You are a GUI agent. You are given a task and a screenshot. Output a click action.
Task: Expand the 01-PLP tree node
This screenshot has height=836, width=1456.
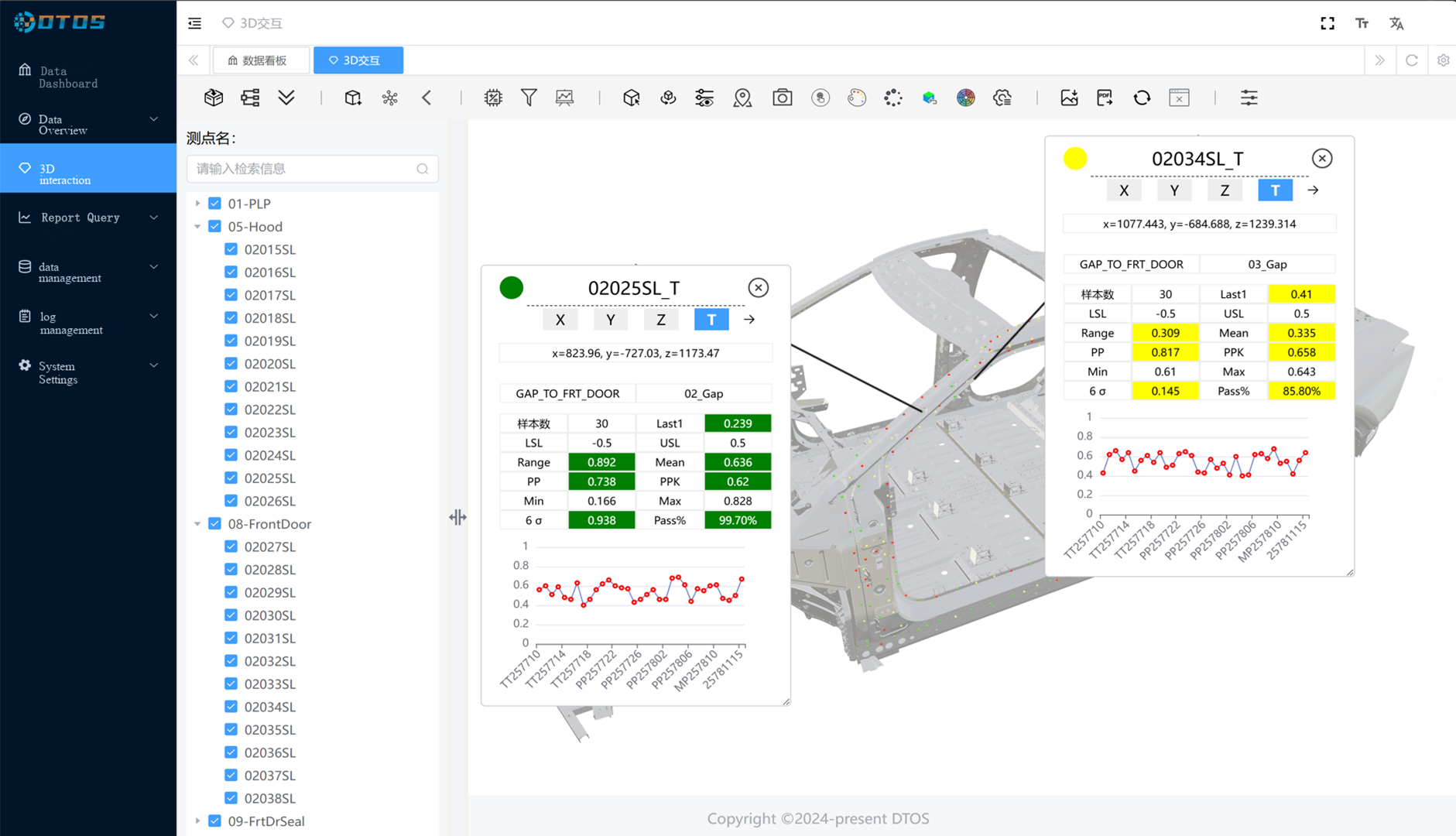pos(198,204)
